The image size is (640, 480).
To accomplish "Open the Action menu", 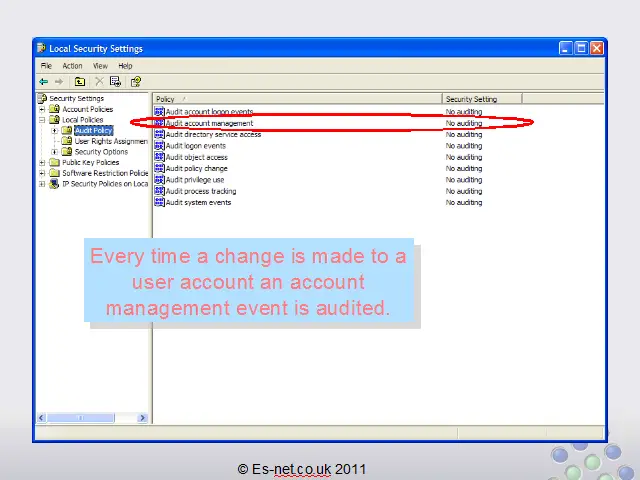I will tap(72, 66).
